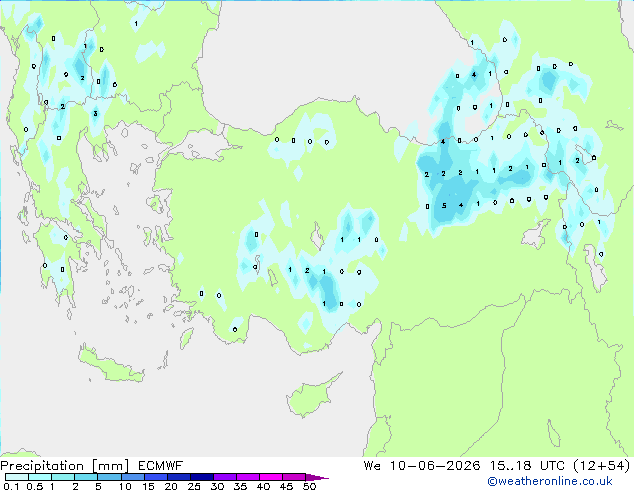Select legend swatch between 45 and 50
Viewport: 634px width, 490px height.
tap(294, 477)
